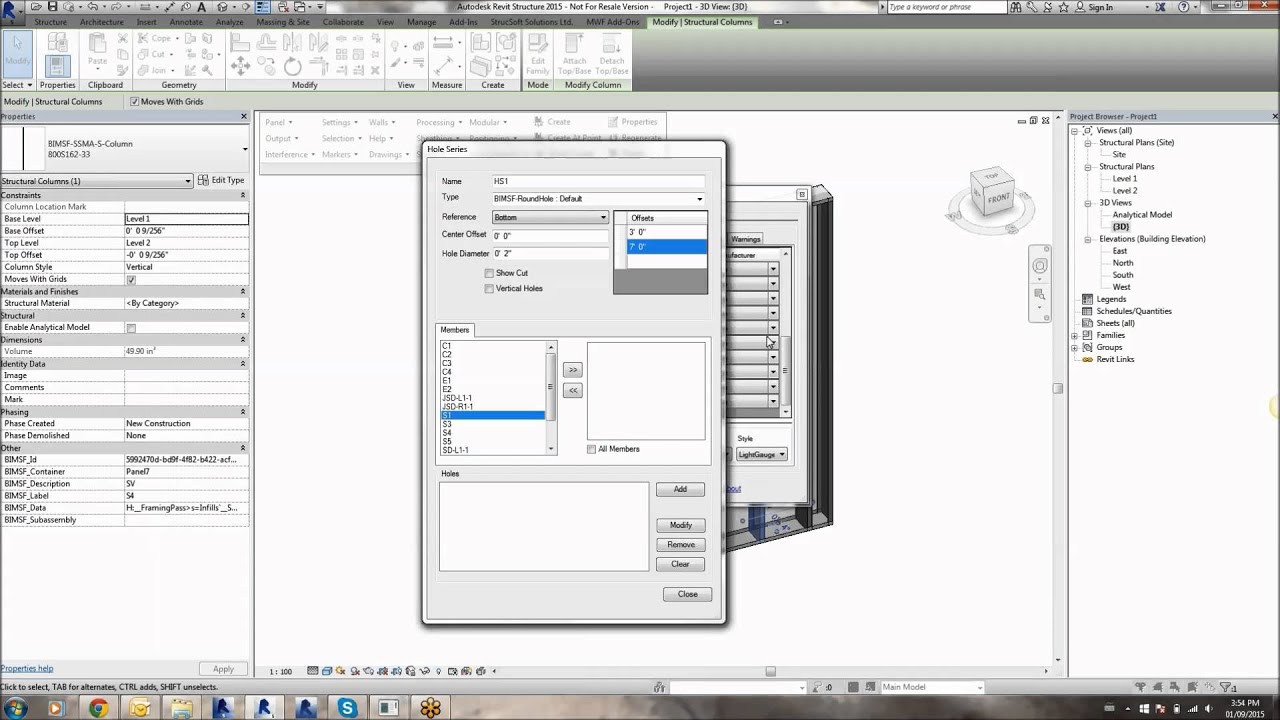Expand the Families node in Project Browser
The width and height of the screenshot is (1280, 720).
[1075, 335]
